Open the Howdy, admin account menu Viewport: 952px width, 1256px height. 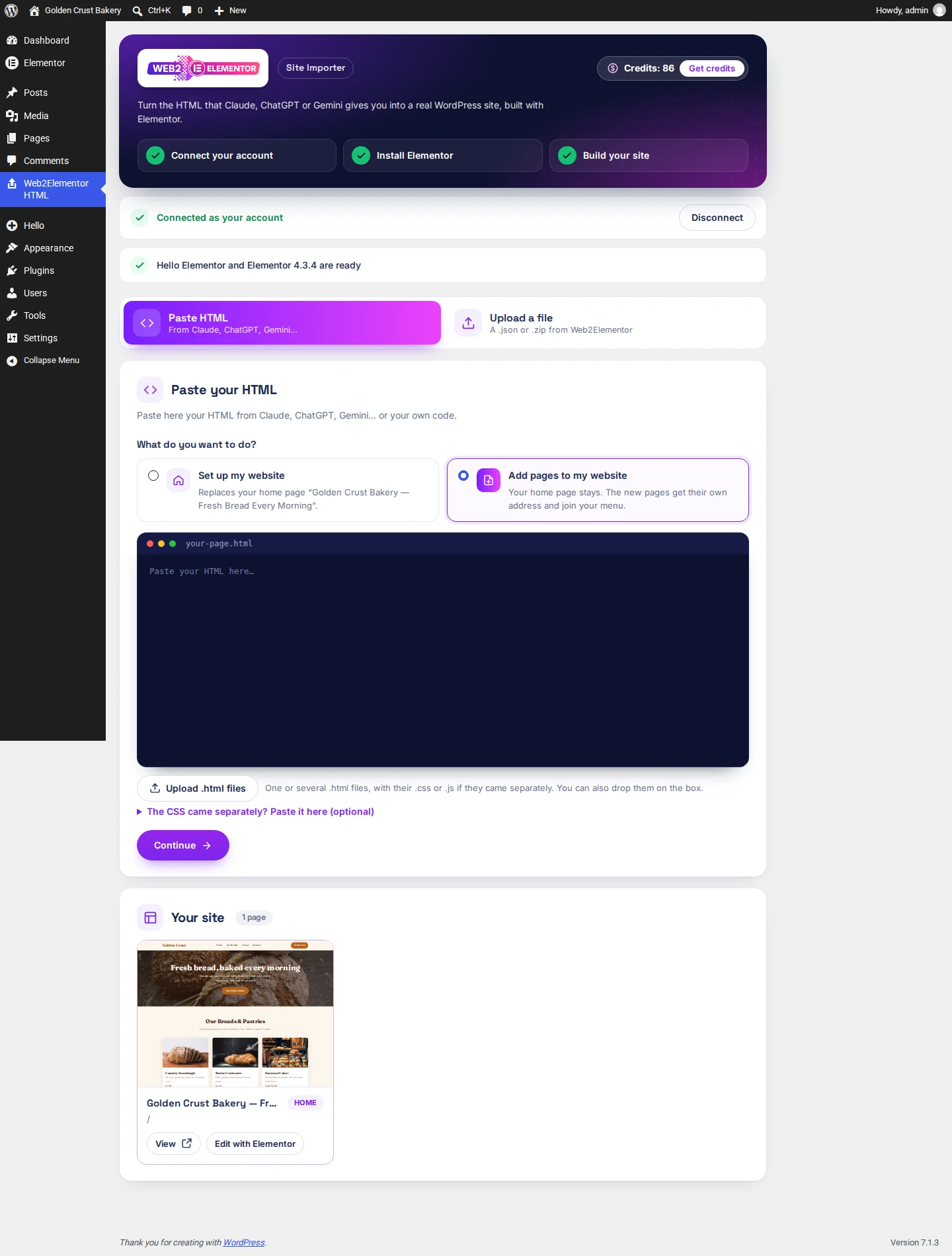[910, 11]
